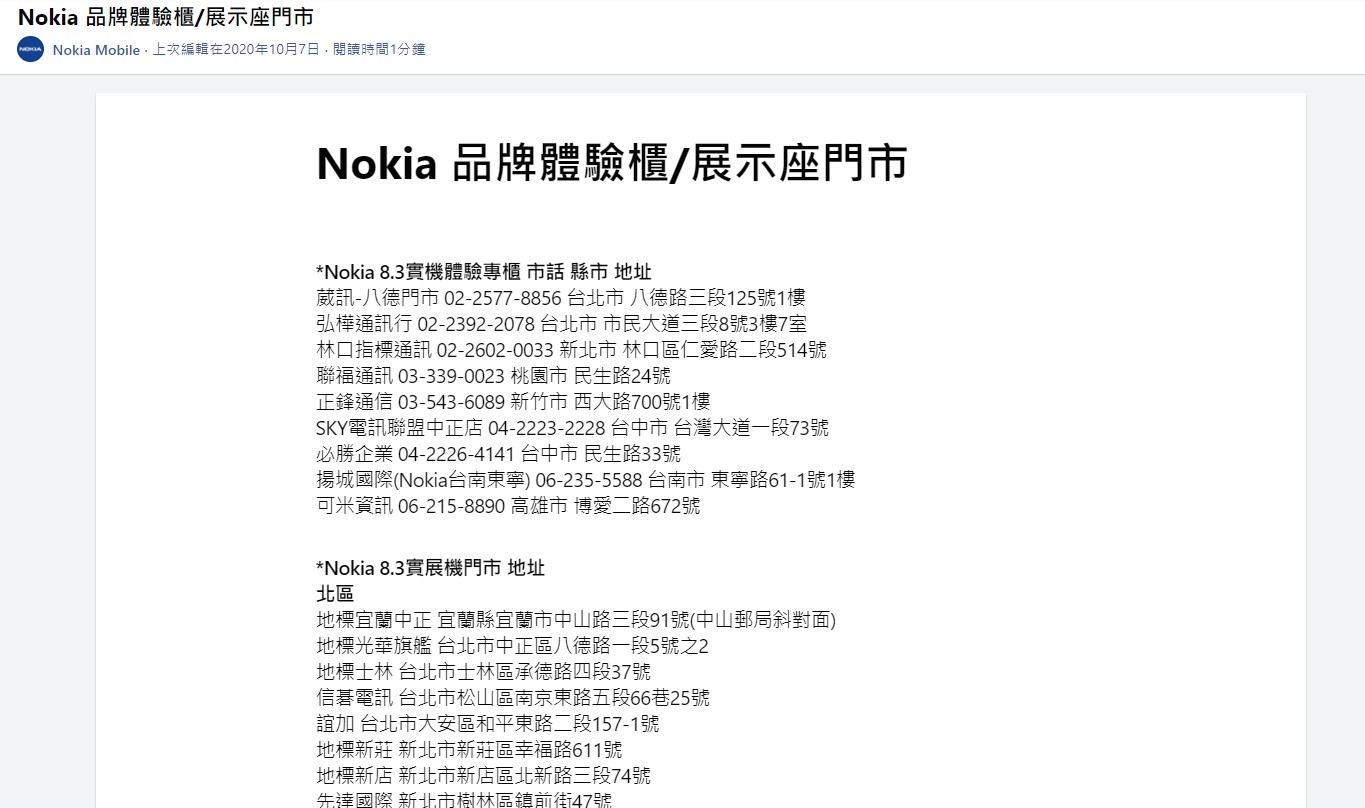Click the 林口指標通訊 store line

(571, 350)
